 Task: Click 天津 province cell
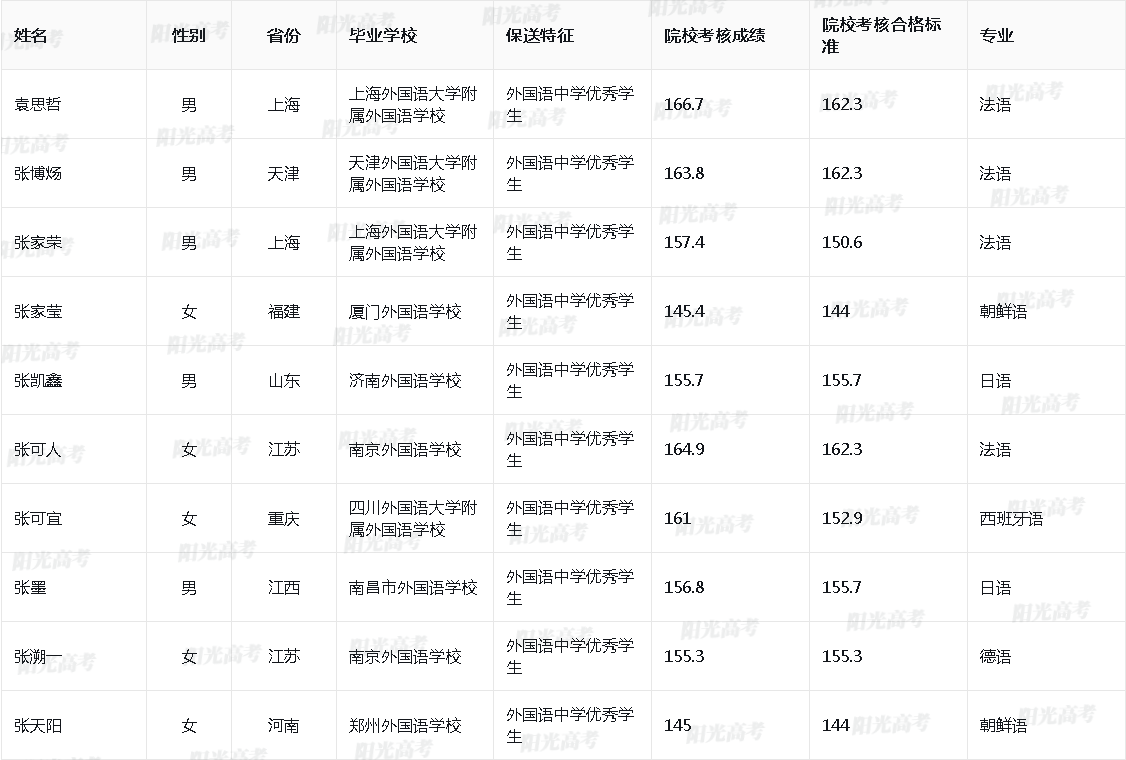[x=283, y=173]
